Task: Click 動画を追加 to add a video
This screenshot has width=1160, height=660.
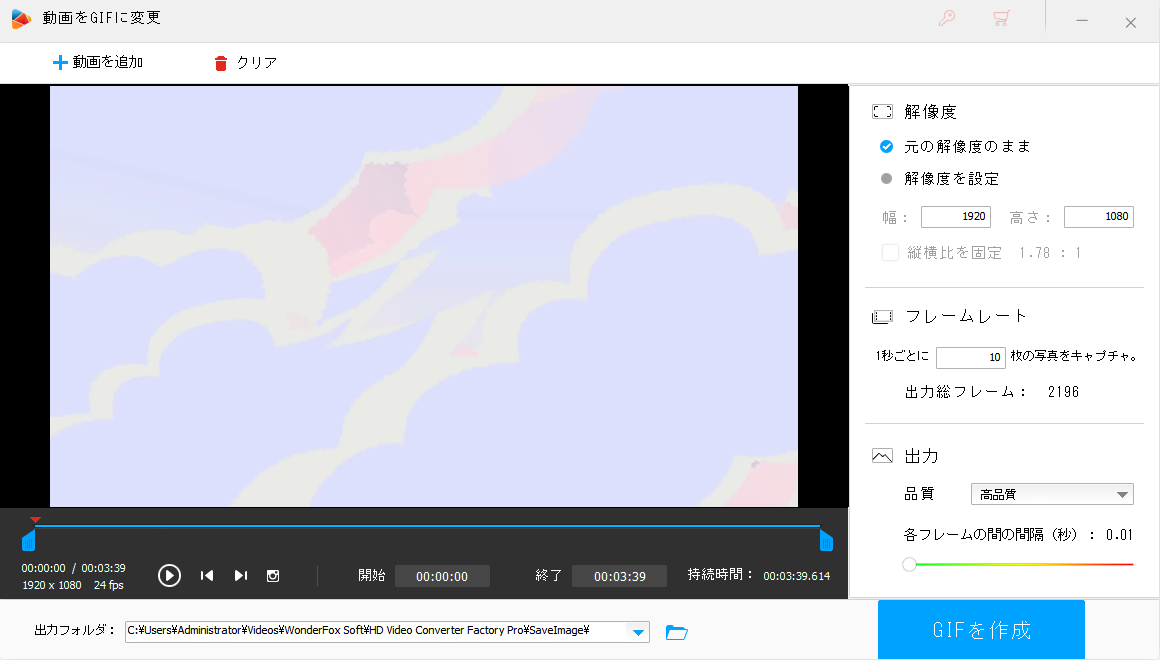Action: click(97, 62)
